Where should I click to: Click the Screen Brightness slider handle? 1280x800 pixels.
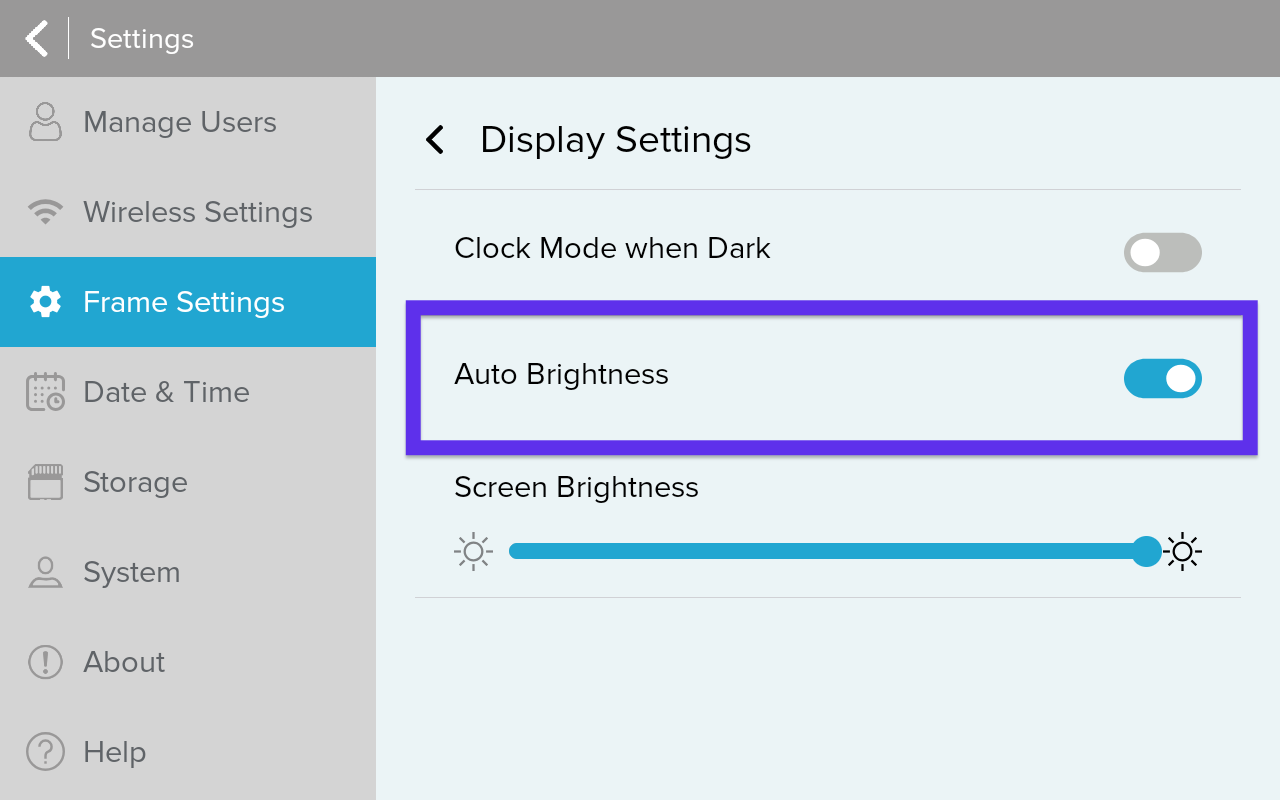tap(1147, 551)
